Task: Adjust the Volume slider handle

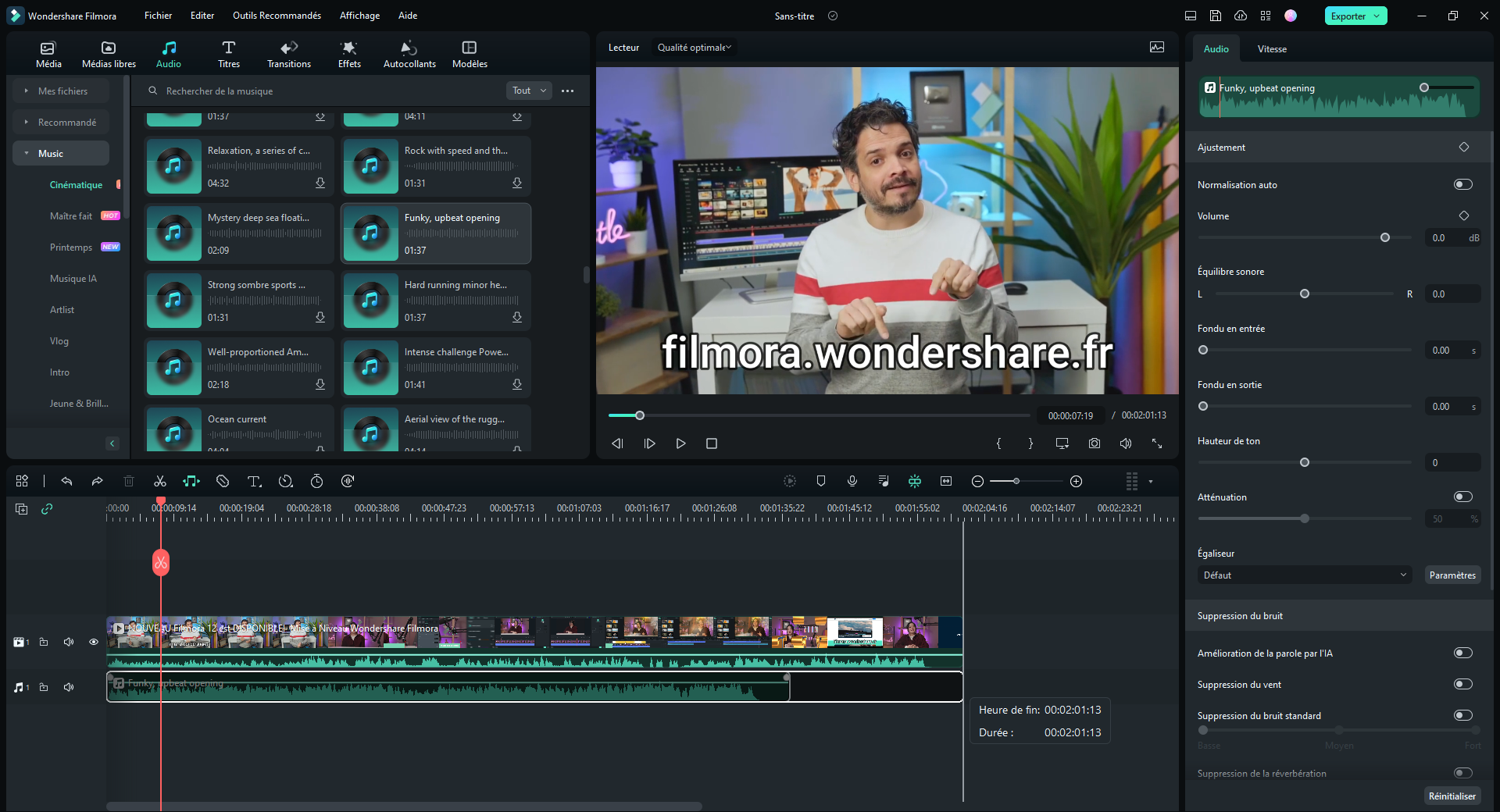Action: (x=1385, y=237)
